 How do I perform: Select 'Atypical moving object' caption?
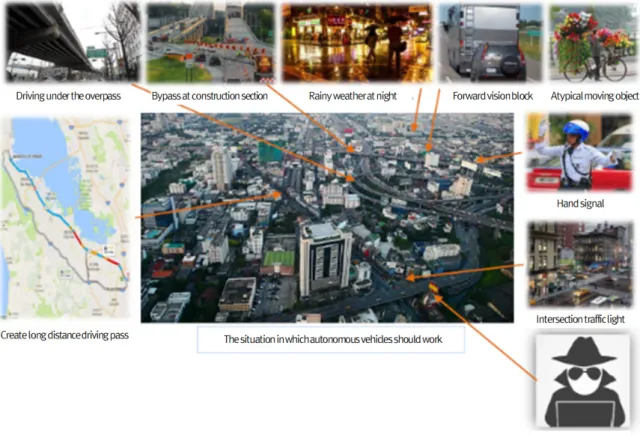[x=595, y=96]
